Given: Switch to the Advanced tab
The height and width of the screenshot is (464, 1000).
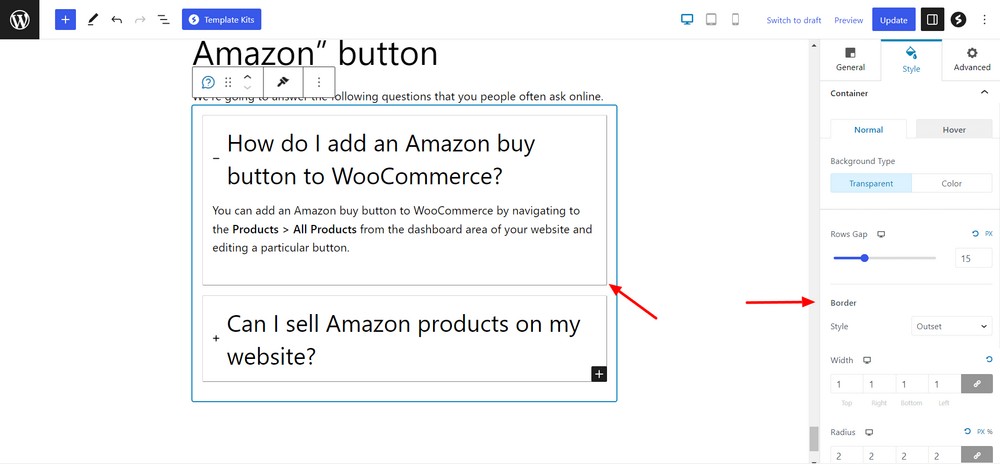Looking at the screenshot, I should click(x=971, y=59).
